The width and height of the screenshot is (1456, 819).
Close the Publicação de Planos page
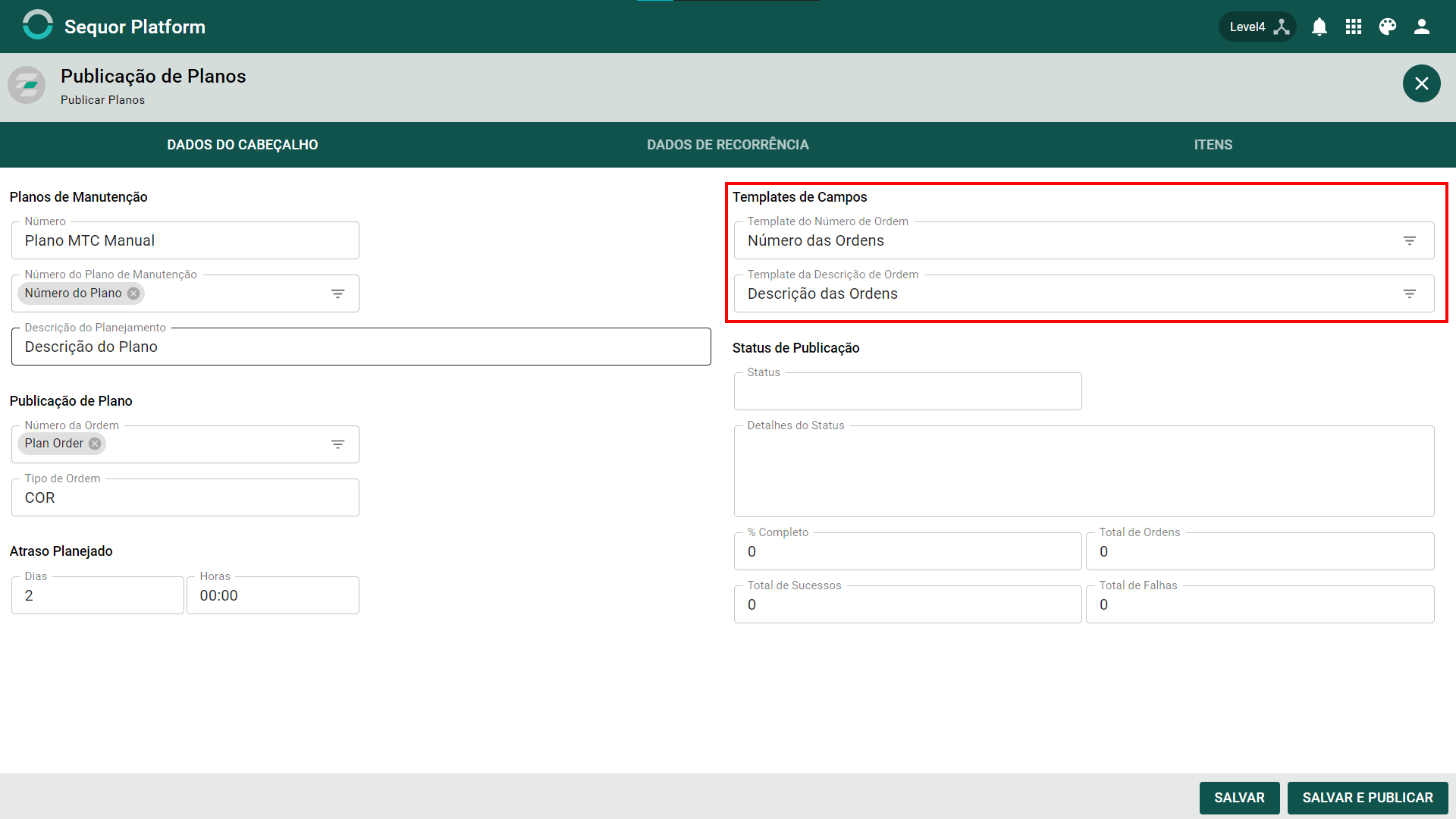pos(1422,83)
